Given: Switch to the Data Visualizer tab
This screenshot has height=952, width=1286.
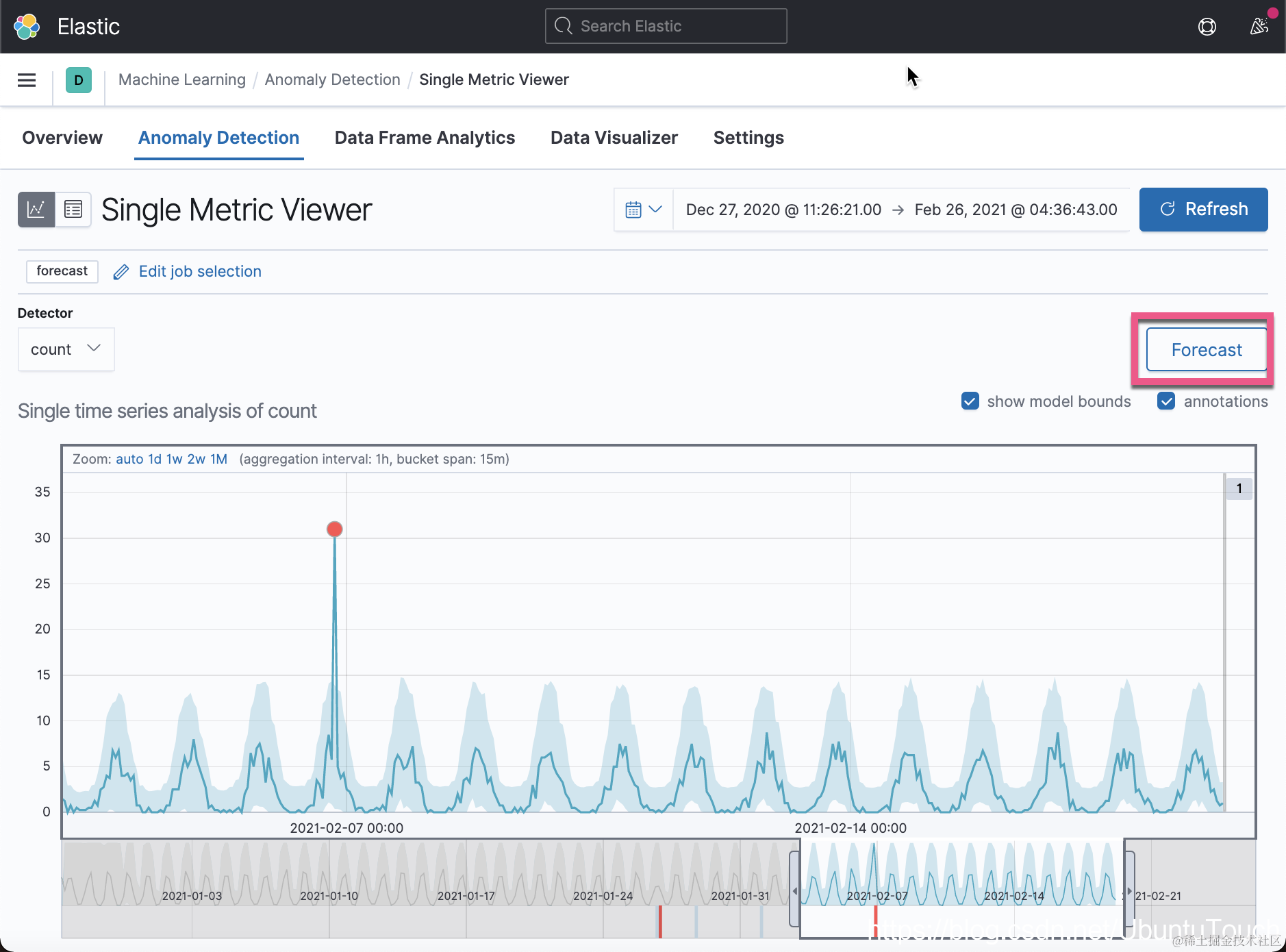Looking at the screenshot, I should coord(614,138).
